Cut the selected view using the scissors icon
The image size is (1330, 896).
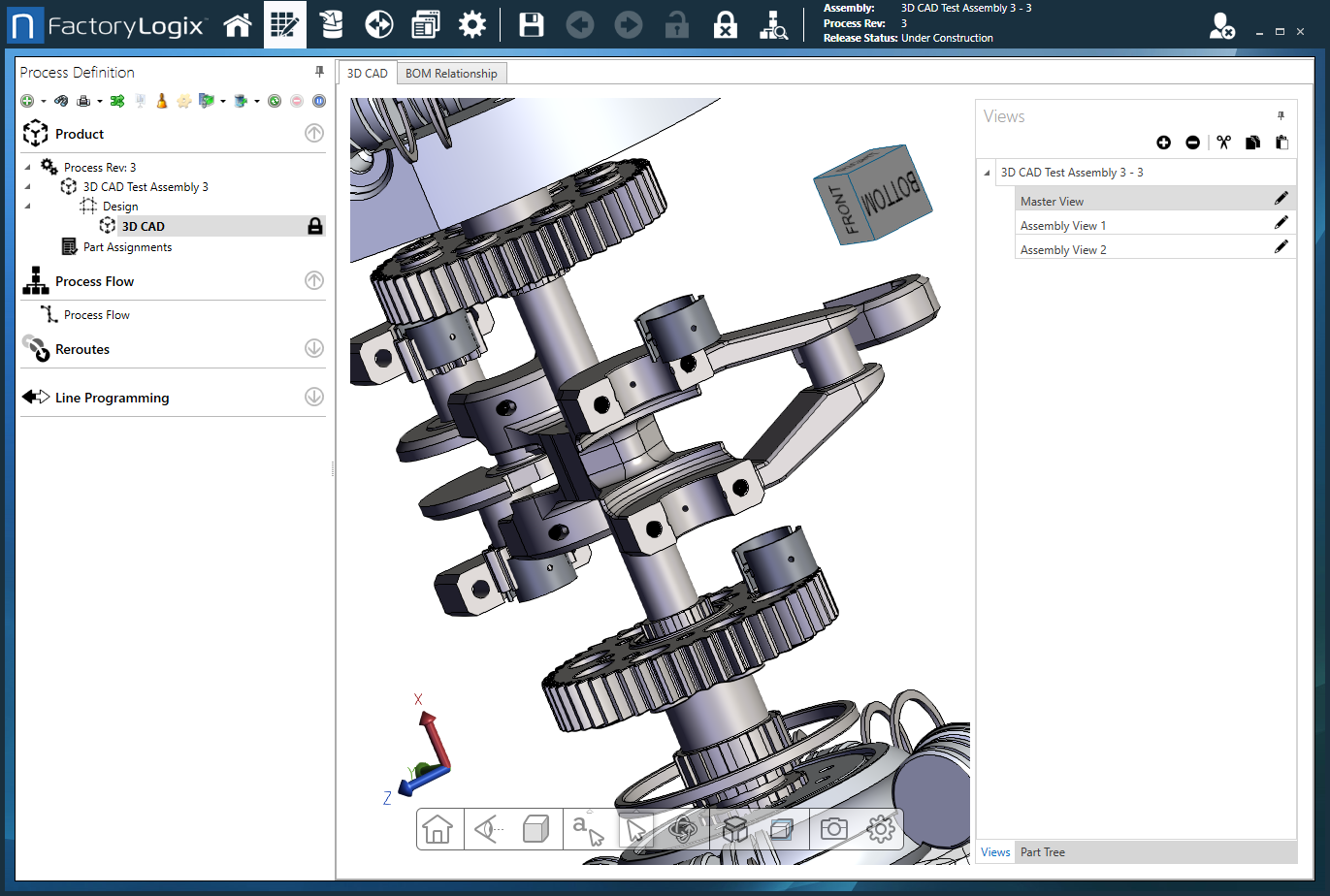1223,142
